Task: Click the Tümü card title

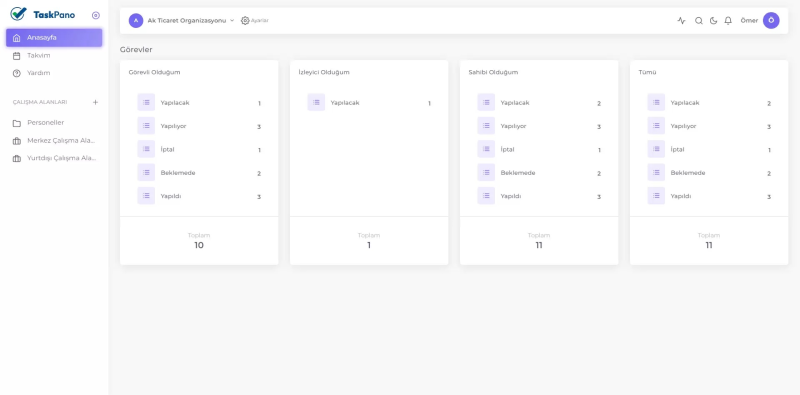Action: pyautogui.click(x=647, y=72)
